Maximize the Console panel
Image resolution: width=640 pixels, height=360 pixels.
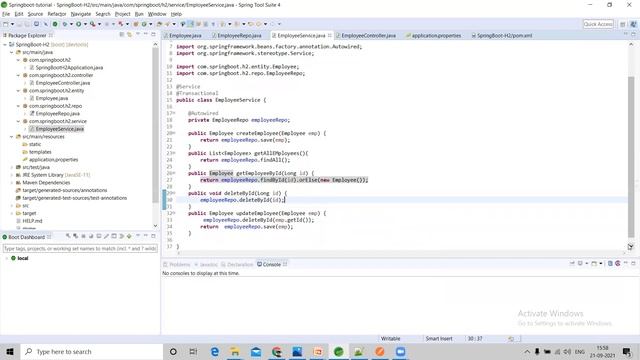[x=633, y=264]
